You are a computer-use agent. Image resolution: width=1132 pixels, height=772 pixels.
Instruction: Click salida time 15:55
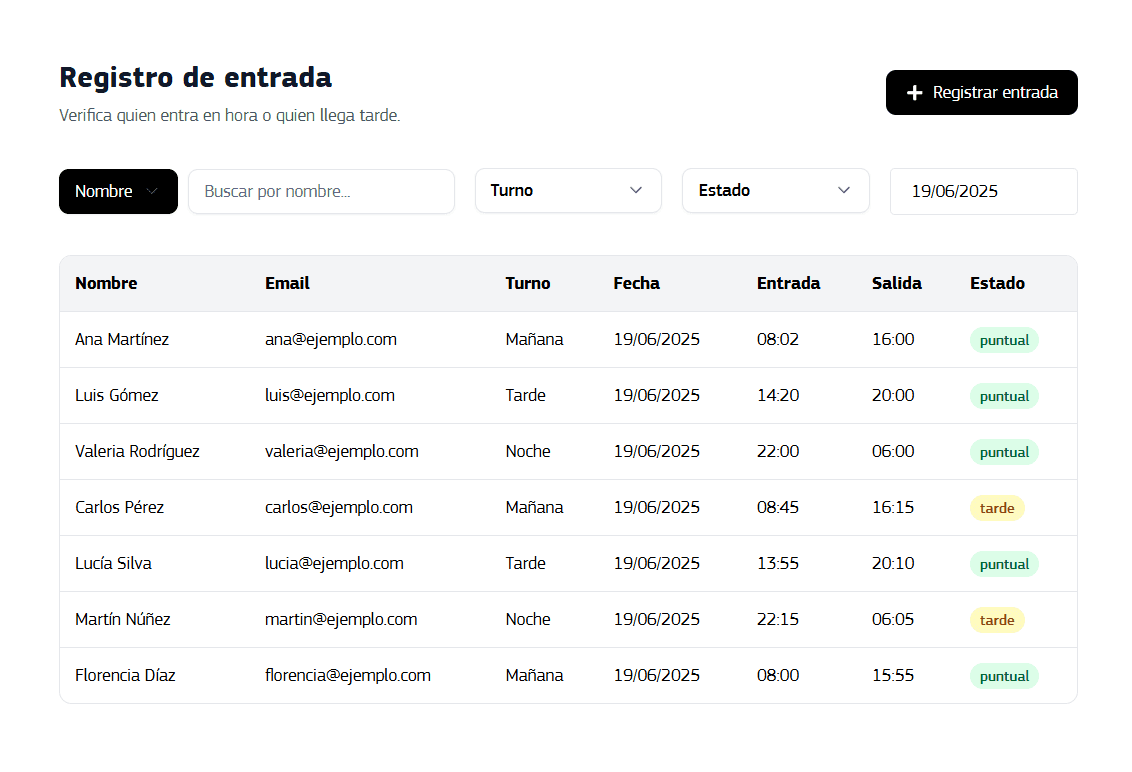pos(893,675)
